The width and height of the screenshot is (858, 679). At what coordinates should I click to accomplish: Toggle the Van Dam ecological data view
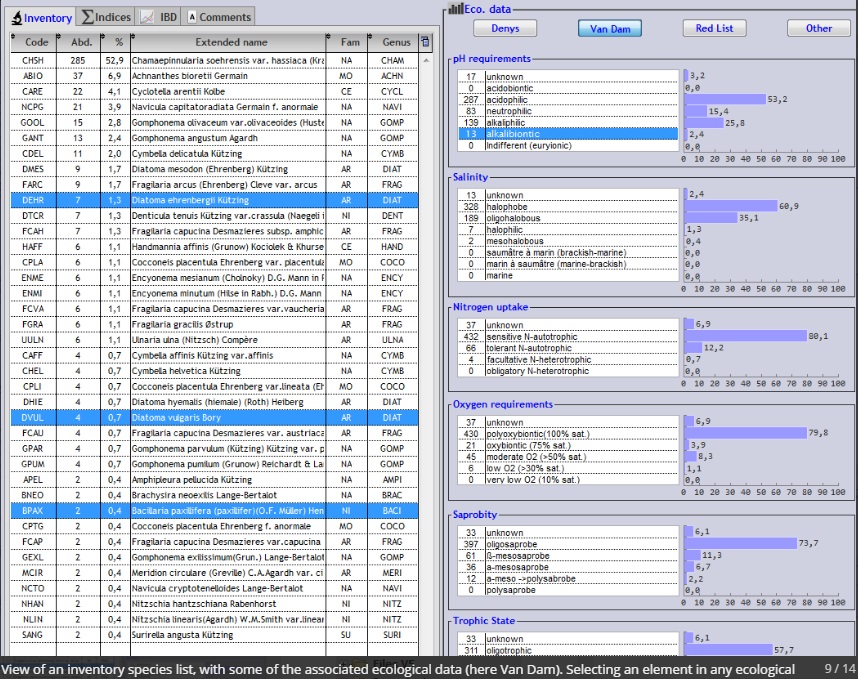(609, 29)
